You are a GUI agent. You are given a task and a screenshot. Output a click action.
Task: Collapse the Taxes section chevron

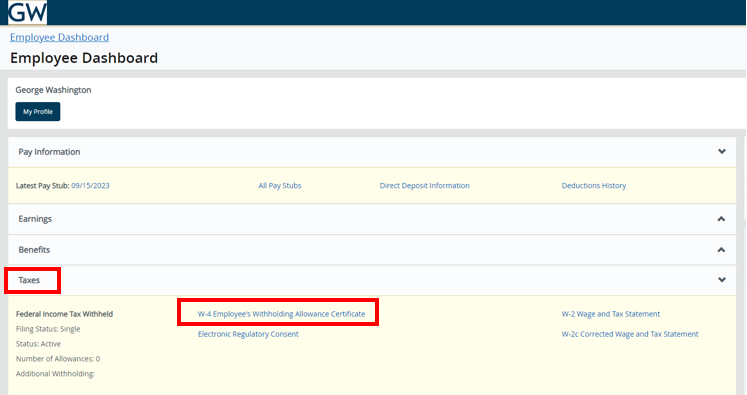tap(722, 280)
